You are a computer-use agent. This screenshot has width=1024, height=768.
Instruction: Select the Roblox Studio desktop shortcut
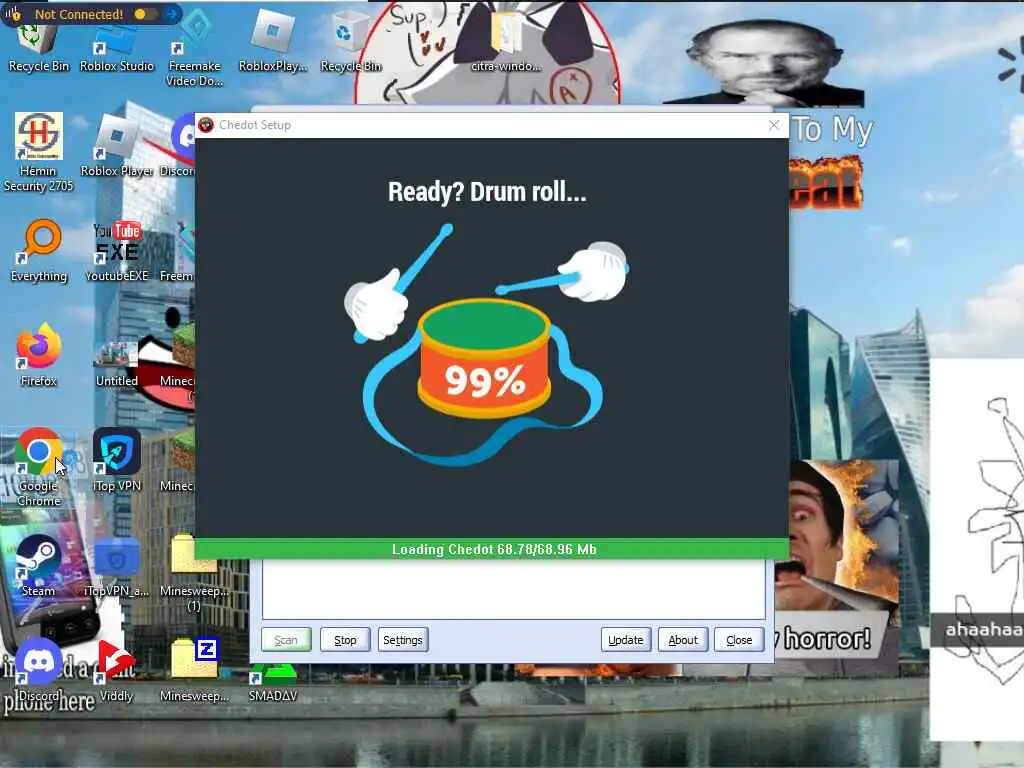[117, 49]
